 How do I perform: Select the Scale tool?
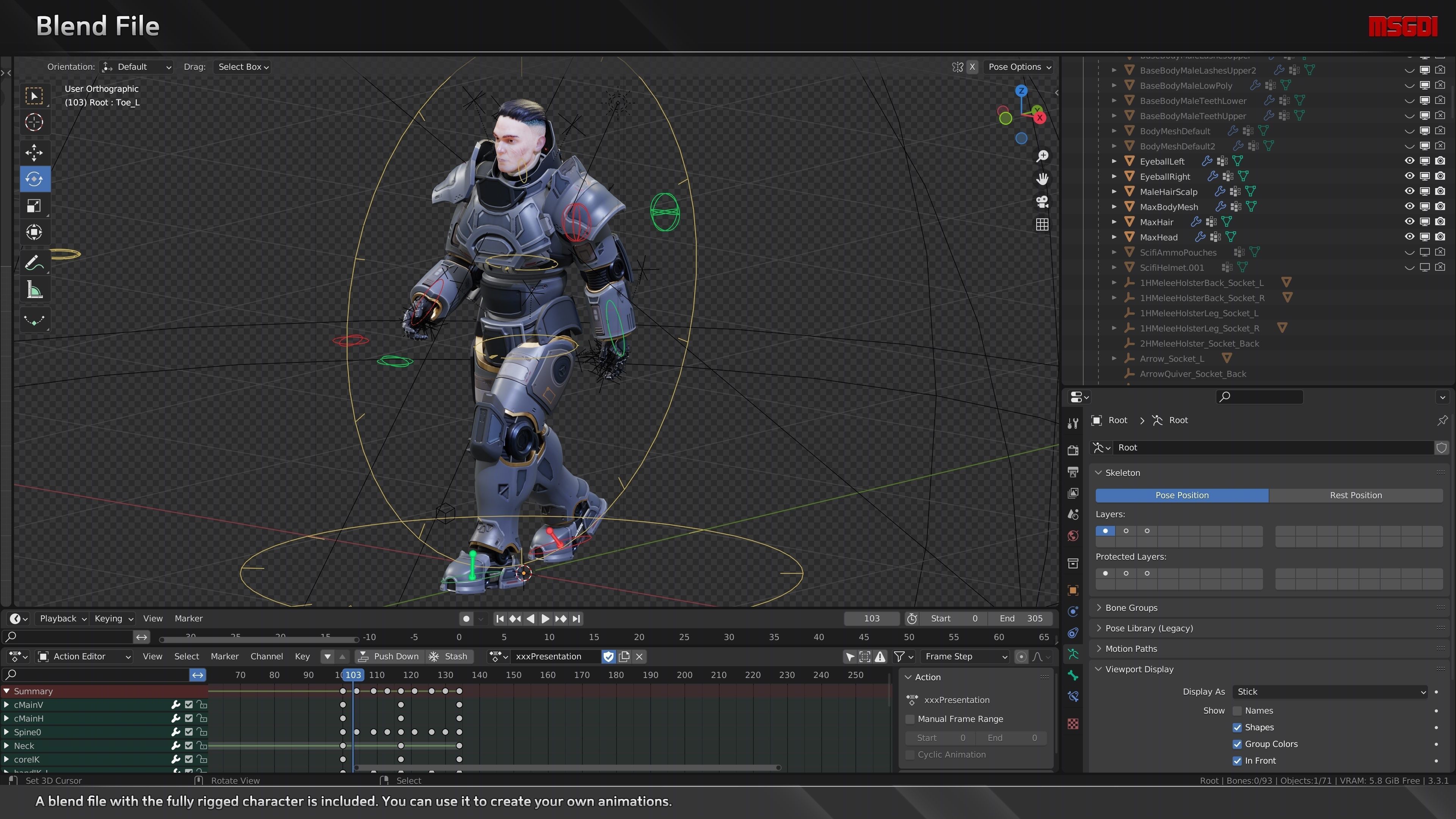34,206
